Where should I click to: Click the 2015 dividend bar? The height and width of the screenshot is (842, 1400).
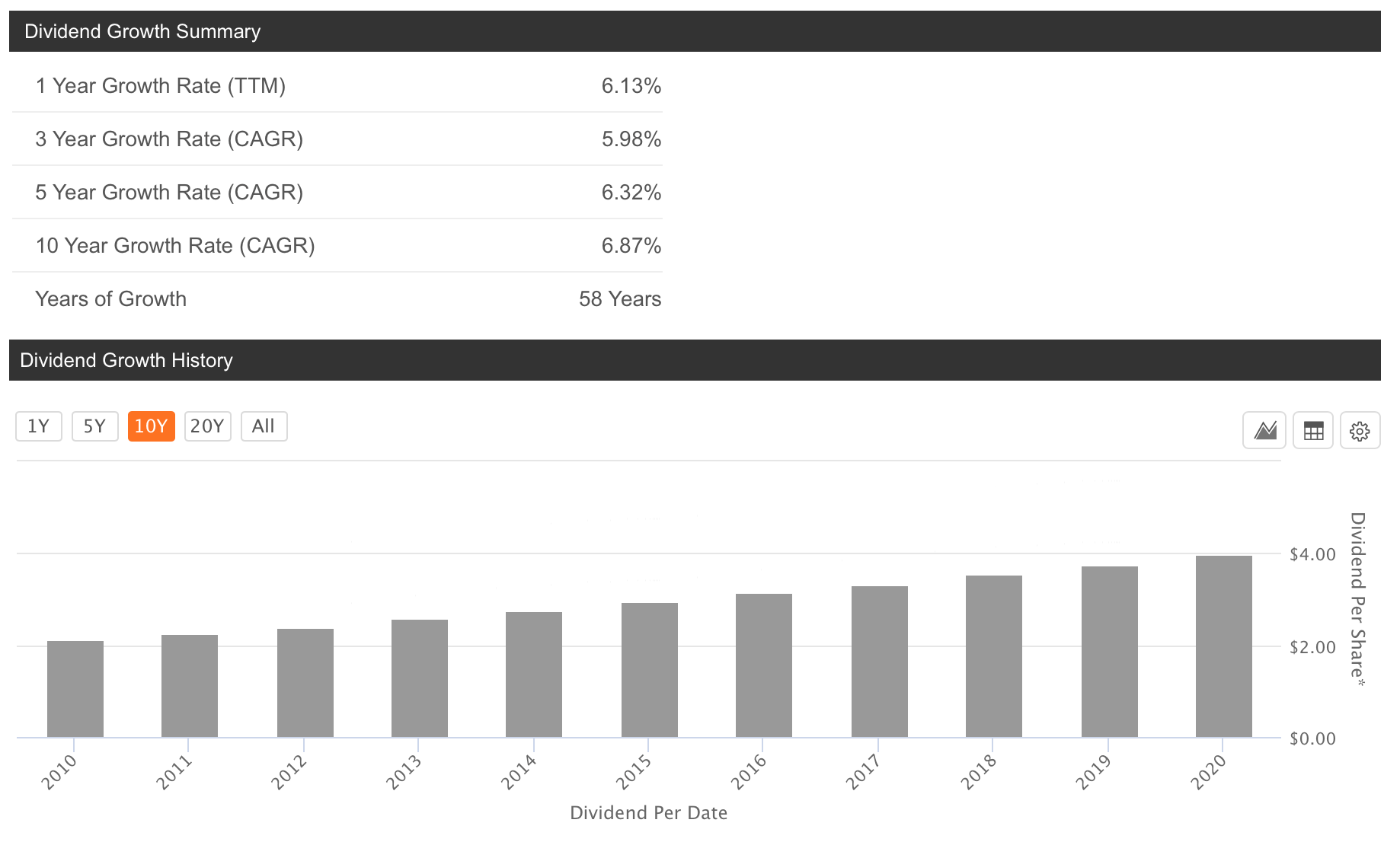tap(649, 670)
